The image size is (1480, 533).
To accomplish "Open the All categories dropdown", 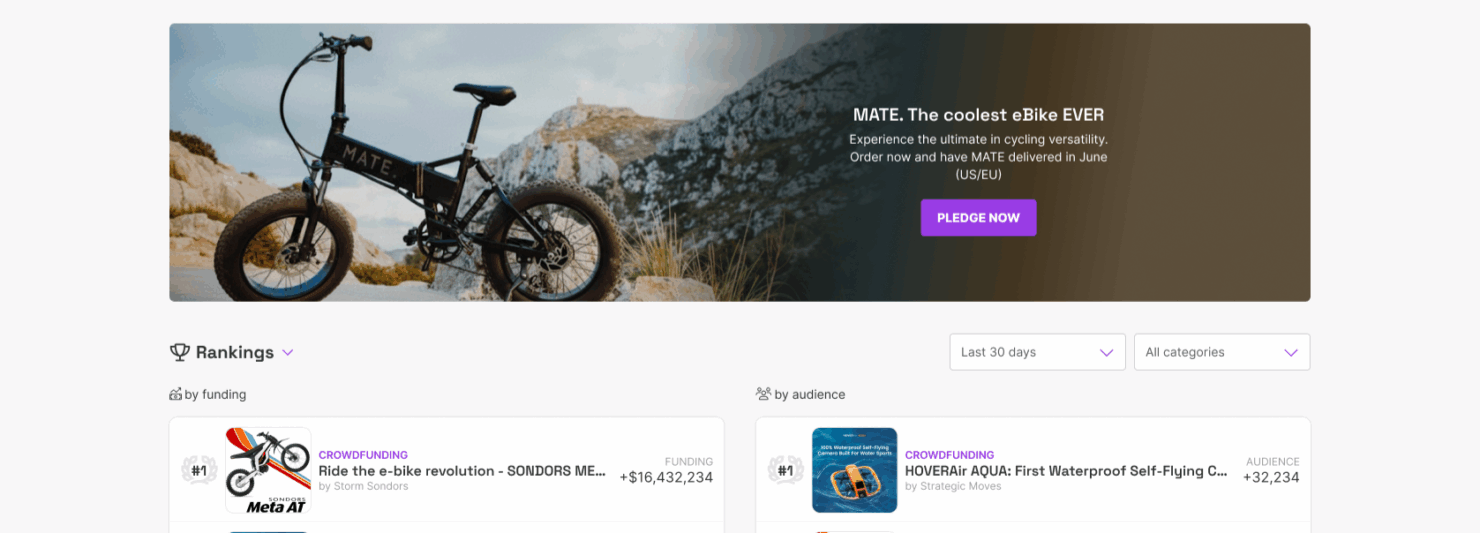I will [x=1222, y=352].
